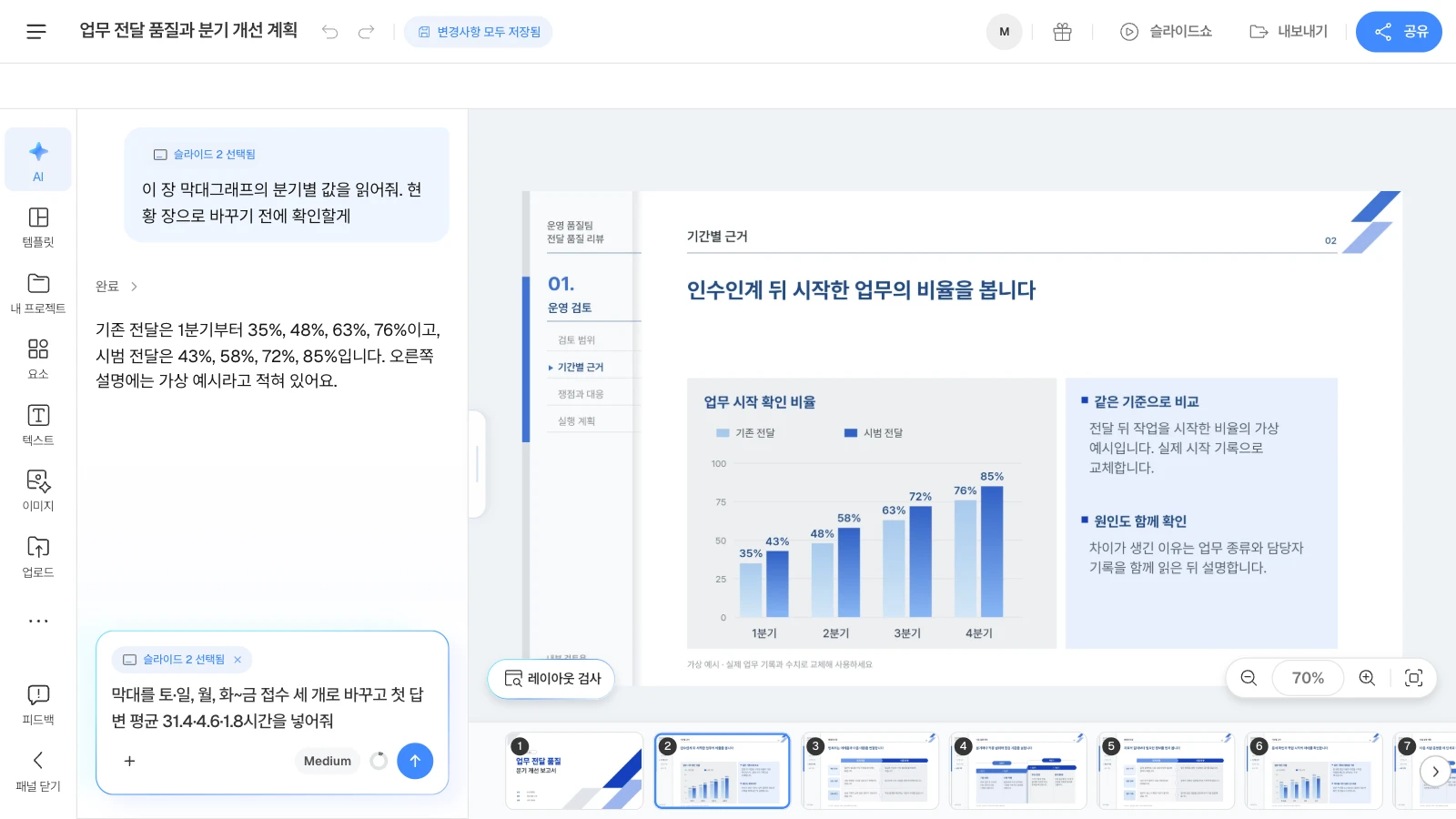Open the 이미지 image panel
This screenshot has height=819, width=1456.
[x=38, y=490]
